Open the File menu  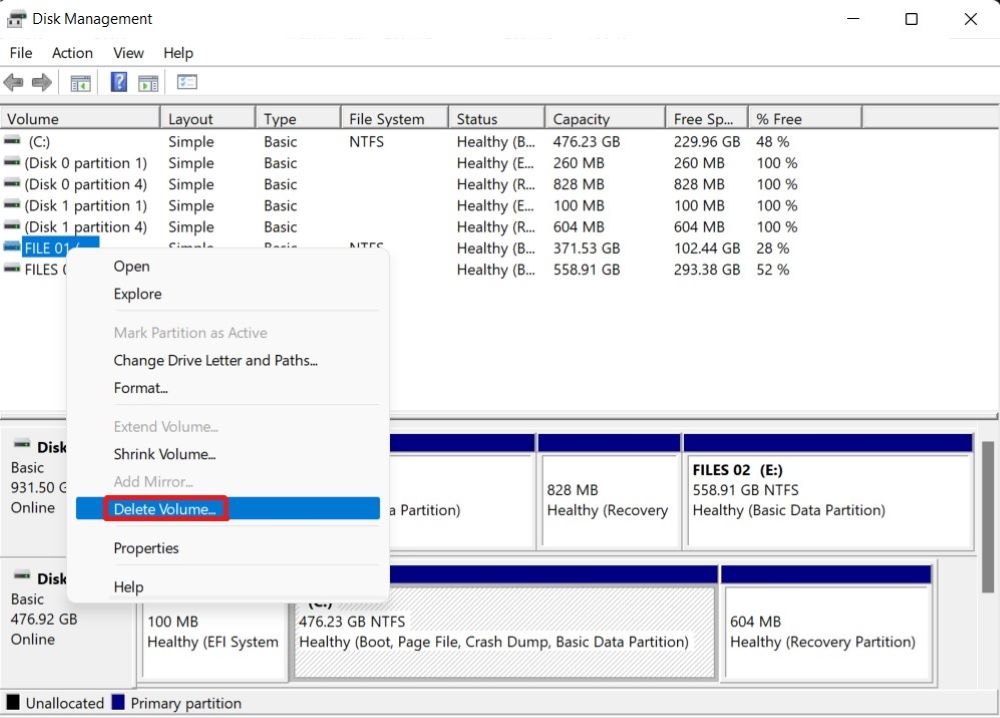(20, 53)
